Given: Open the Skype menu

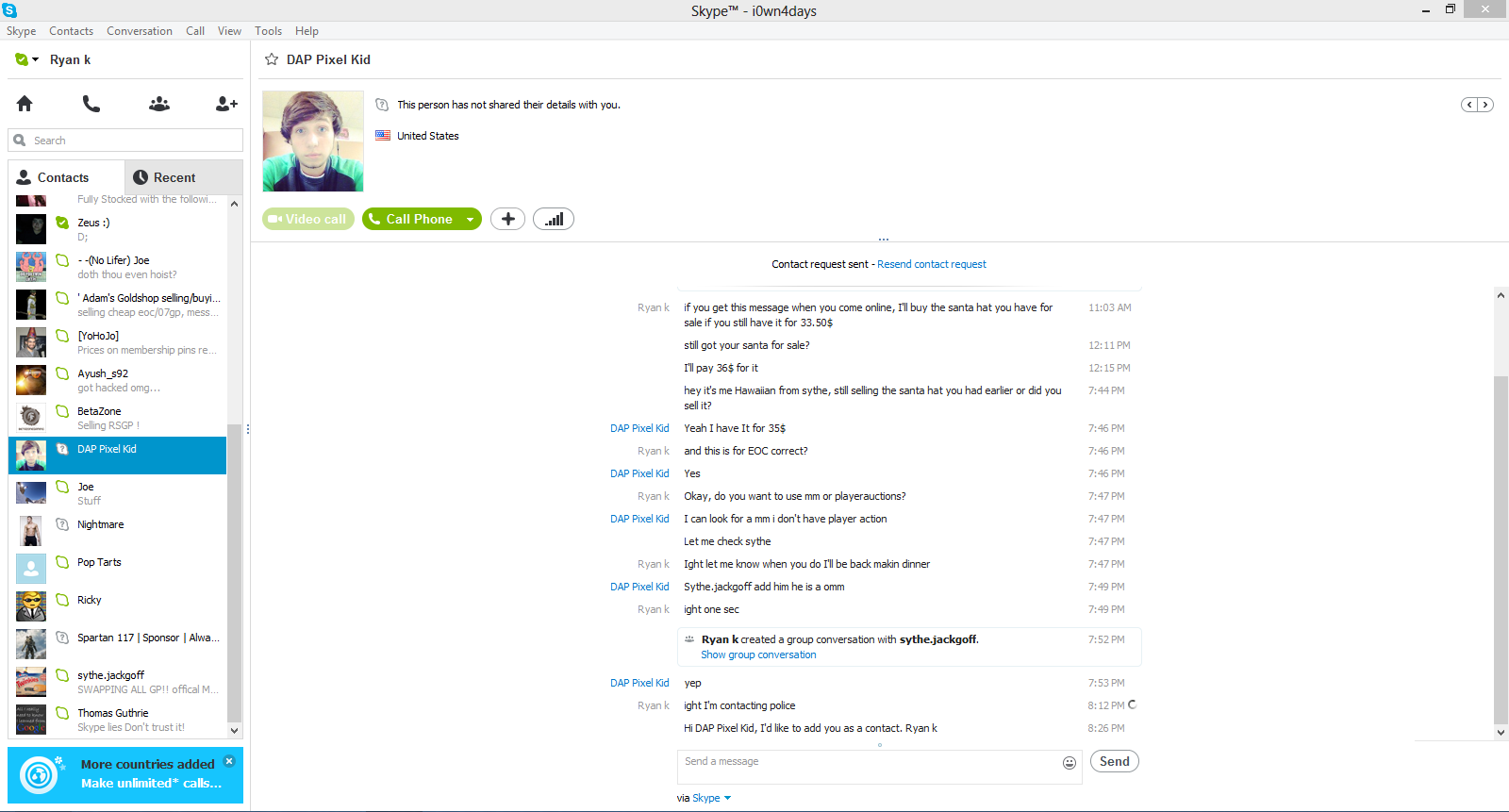Looking at the screenshot, I should tap(21, 31).
